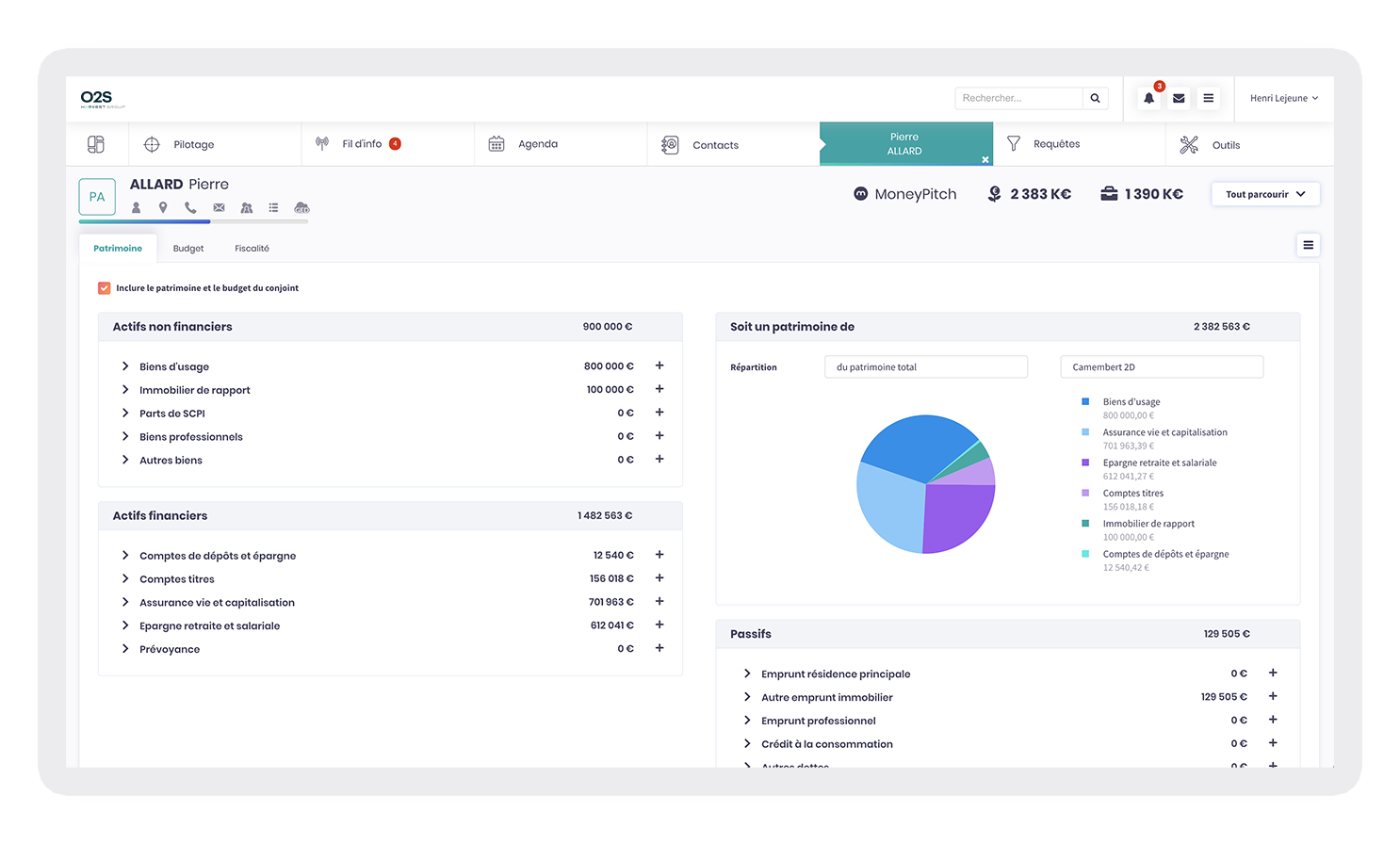Click the search magnifier icon
The image size is (1400, 844).
[x=1095, y=98]
